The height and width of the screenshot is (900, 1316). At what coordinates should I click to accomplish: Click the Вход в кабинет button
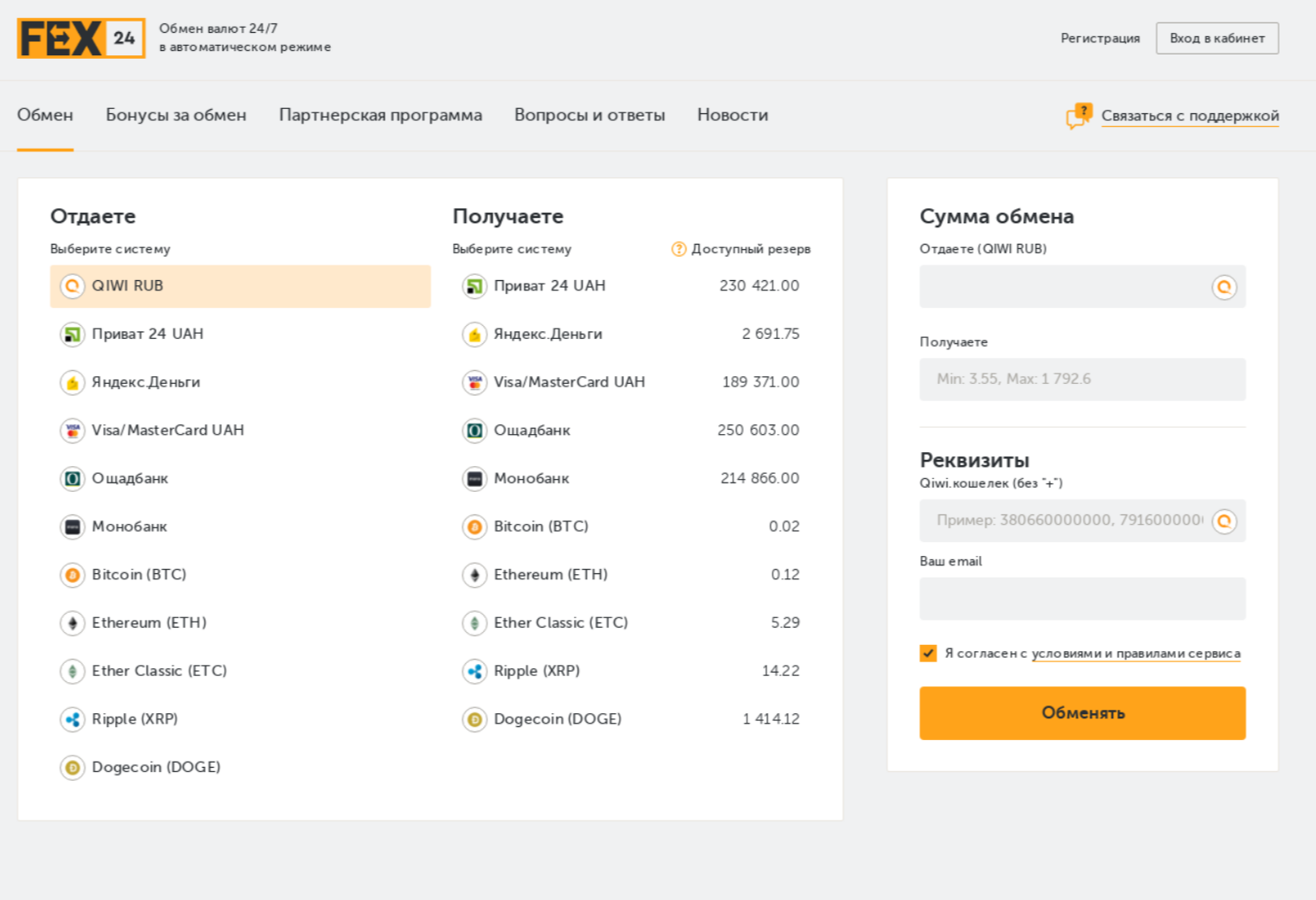point(1217,38)
